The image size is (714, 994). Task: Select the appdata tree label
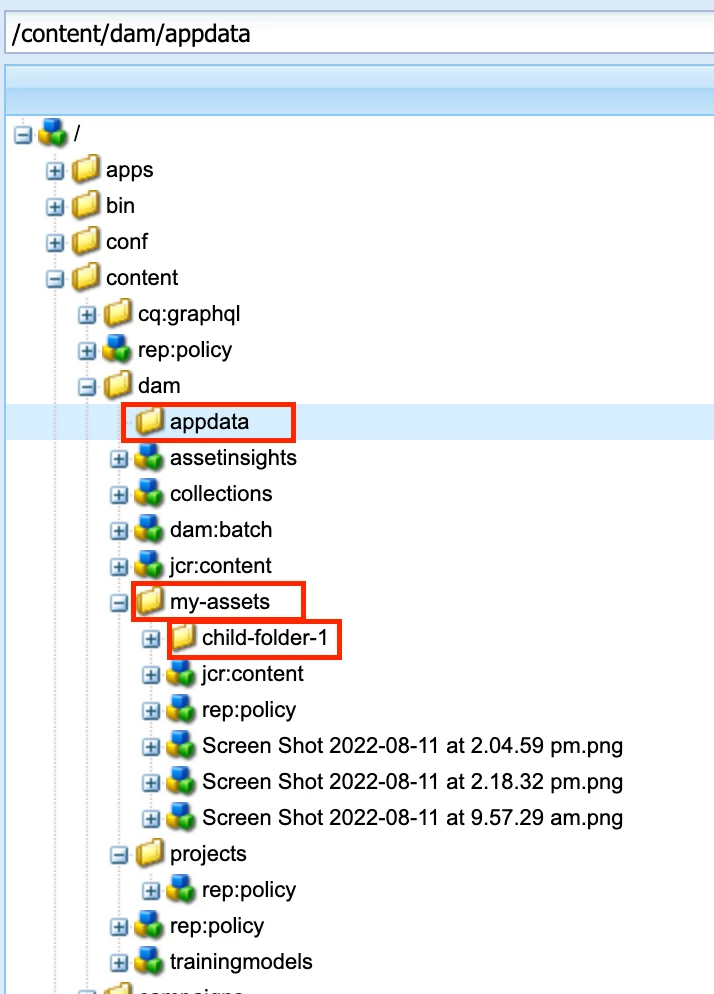(x=209, y=422)
